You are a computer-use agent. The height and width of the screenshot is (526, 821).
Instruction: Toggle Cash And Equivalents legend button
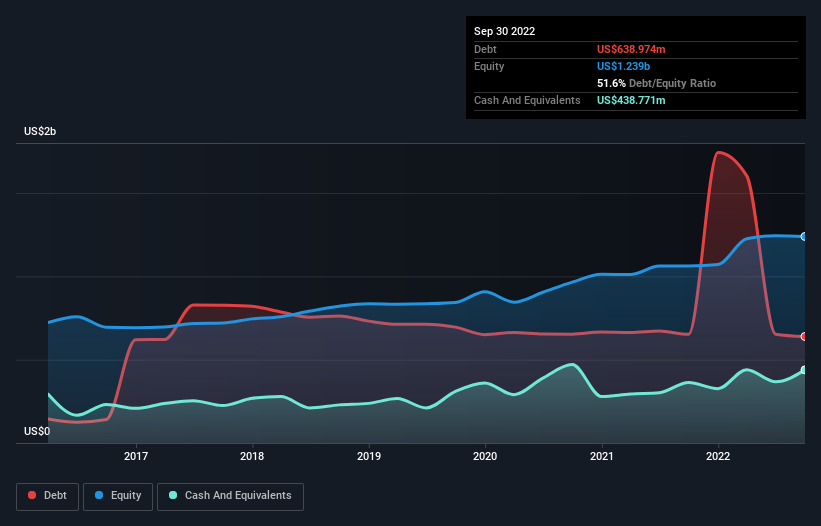230,496
